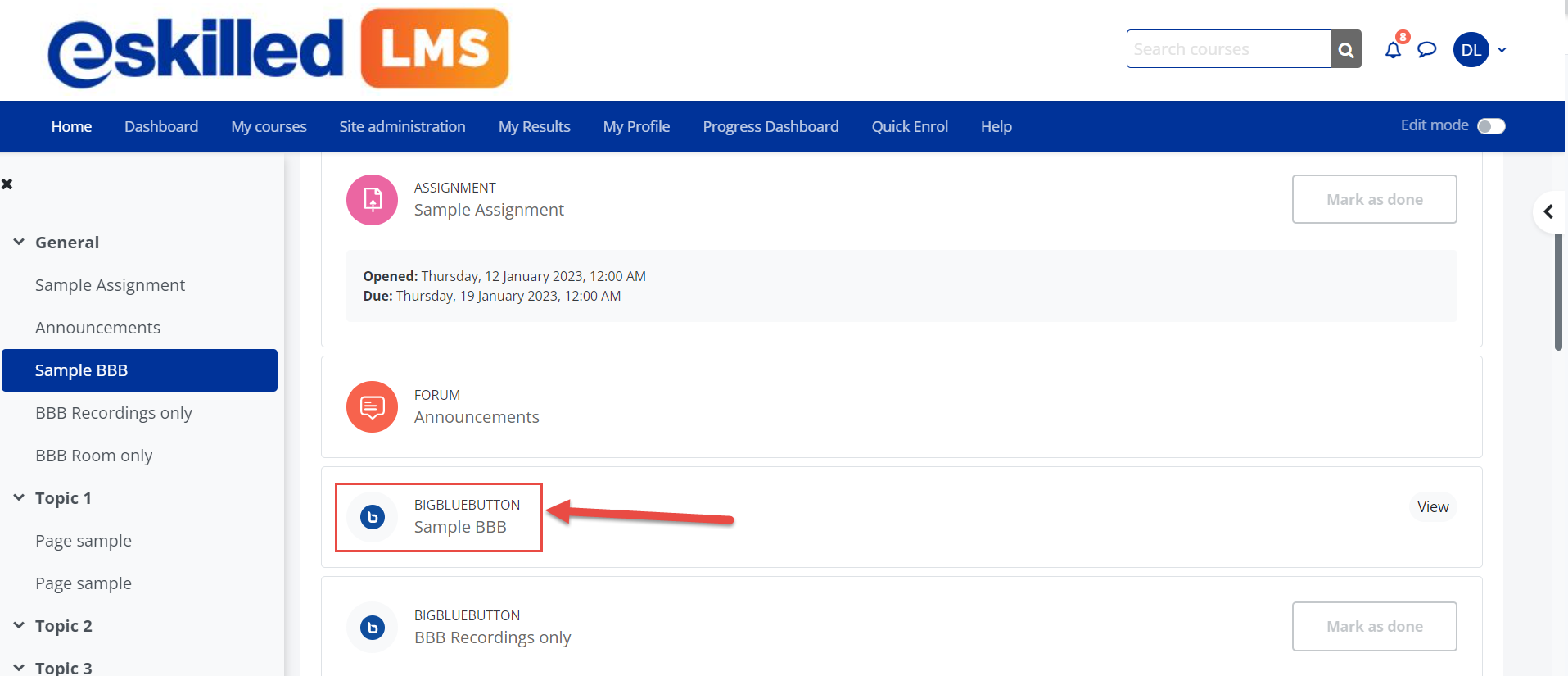Collapse the General section
1568x676 pixels.
coord(19,243)
